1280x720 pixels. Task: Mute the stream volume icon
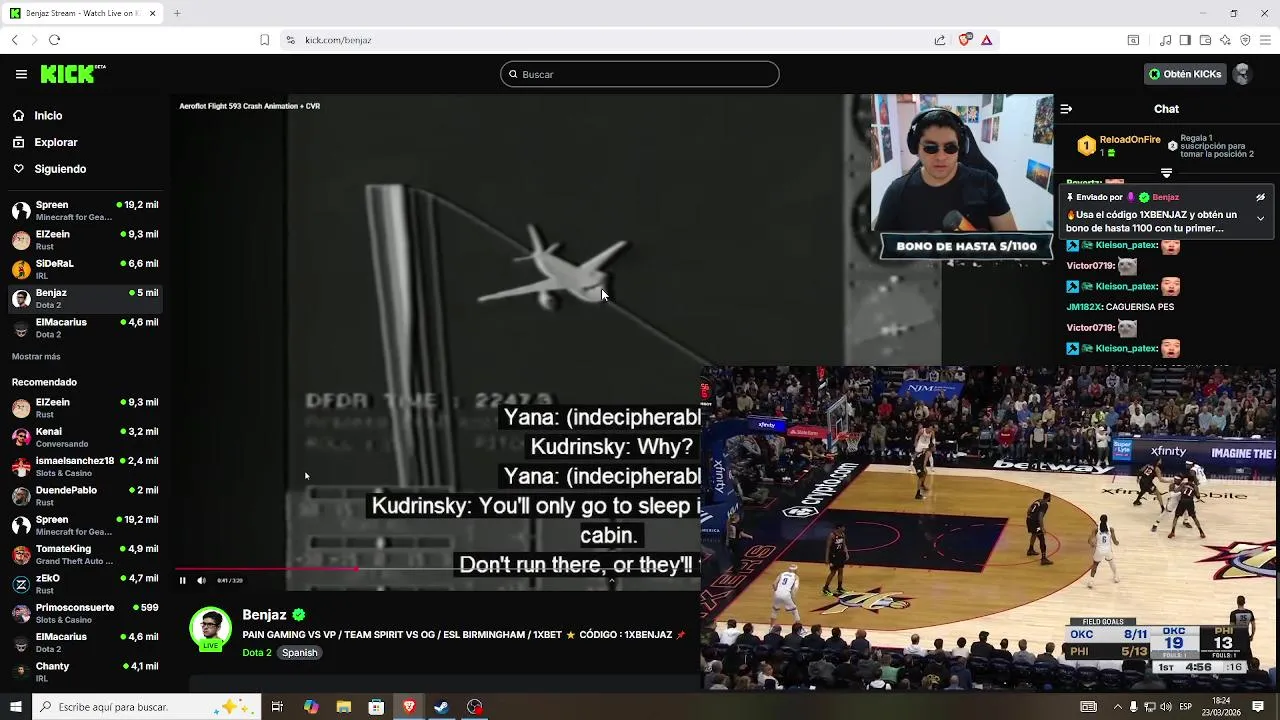coord(201,580)
